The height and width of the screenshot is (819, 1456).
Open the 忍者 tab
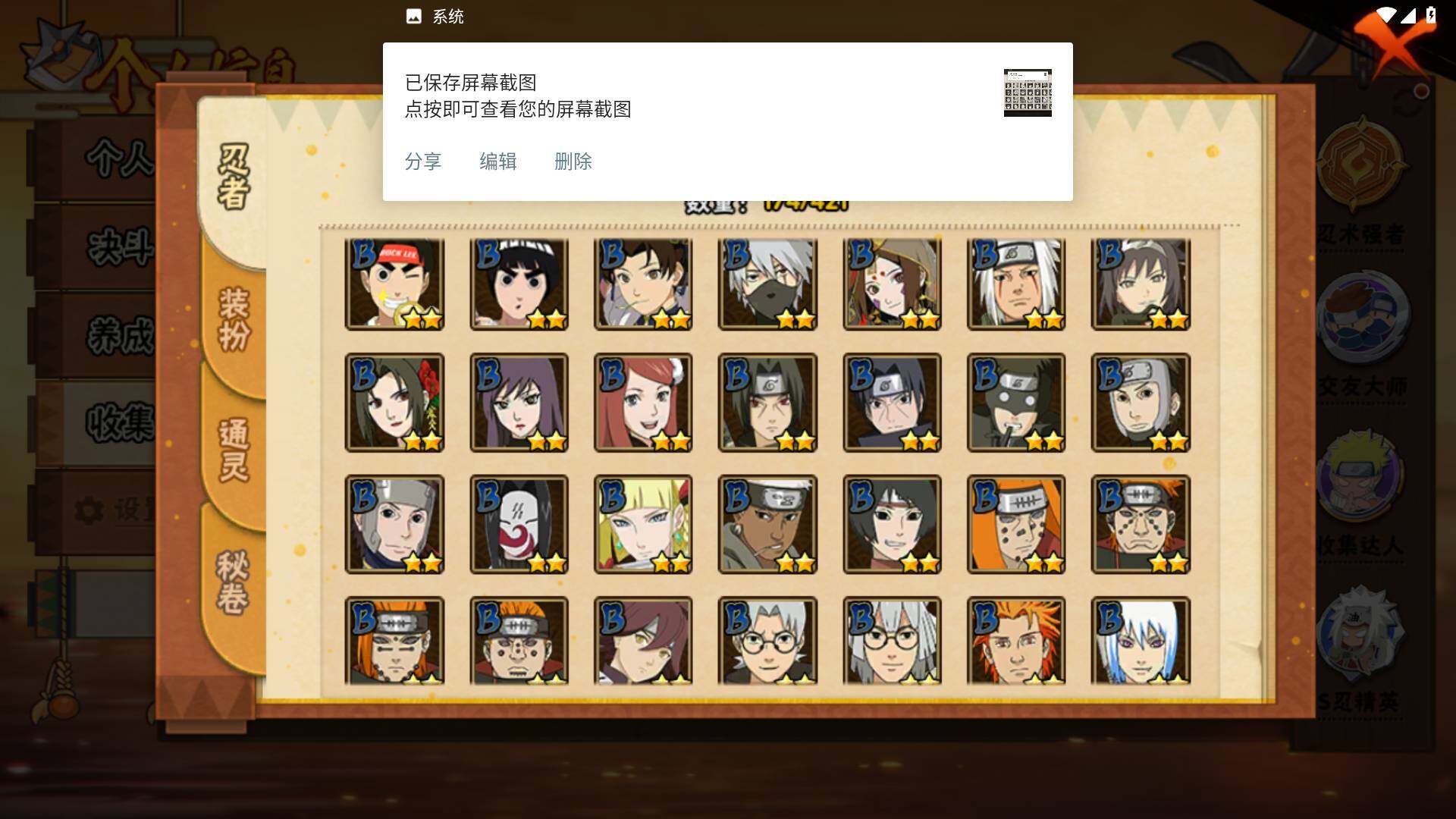point(234,177)
